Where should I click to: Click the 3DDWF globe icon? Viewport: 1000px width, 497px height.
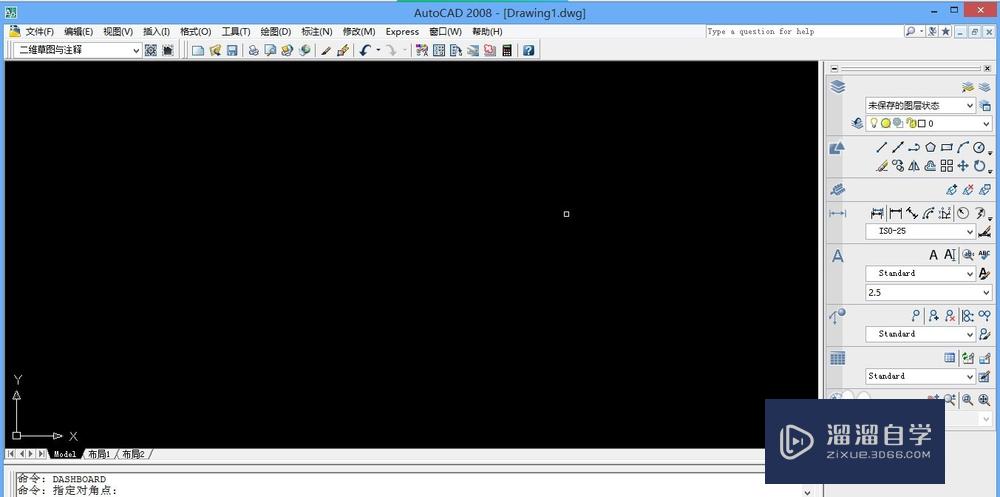pyautogui.click(x=304, y=50)
